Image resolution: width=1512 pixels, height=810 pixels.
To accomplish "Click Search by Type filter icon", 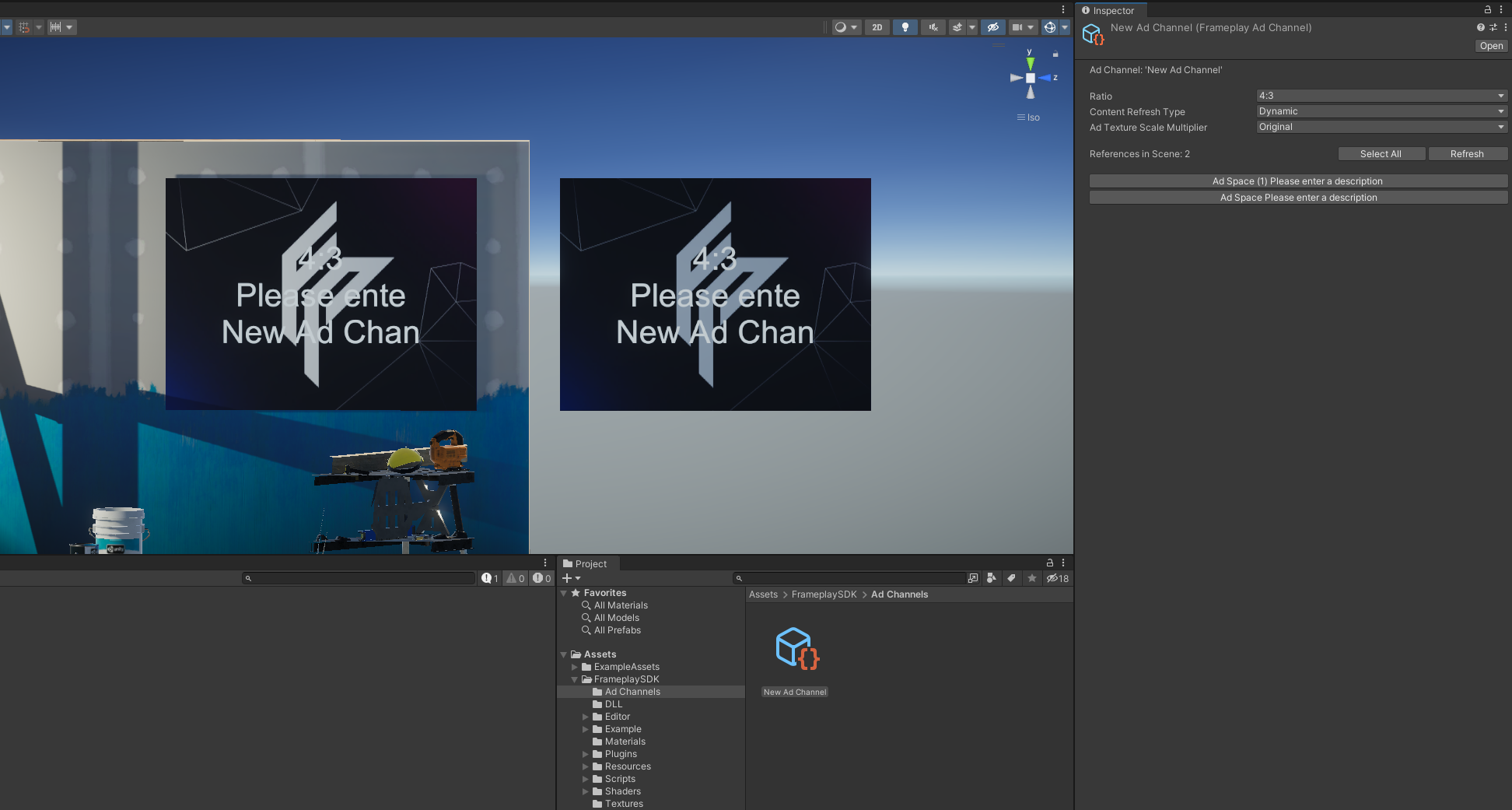I will pyautogui.click(x=991, y=578).
